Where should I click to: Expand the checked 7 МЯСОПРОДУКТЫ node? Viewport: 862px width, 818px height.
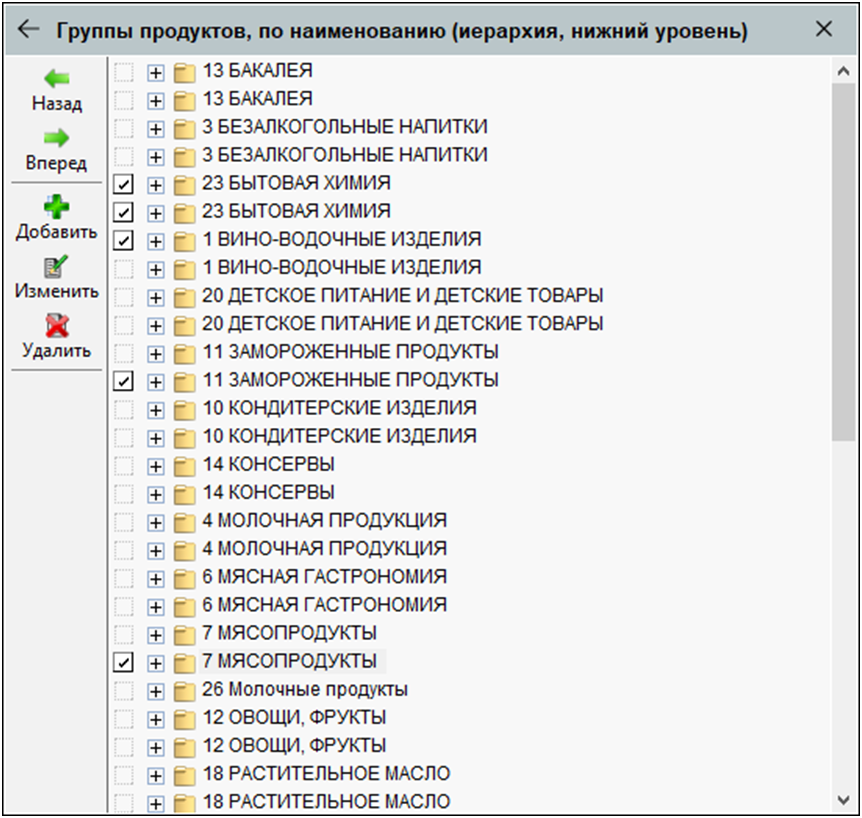coord(155,662)
